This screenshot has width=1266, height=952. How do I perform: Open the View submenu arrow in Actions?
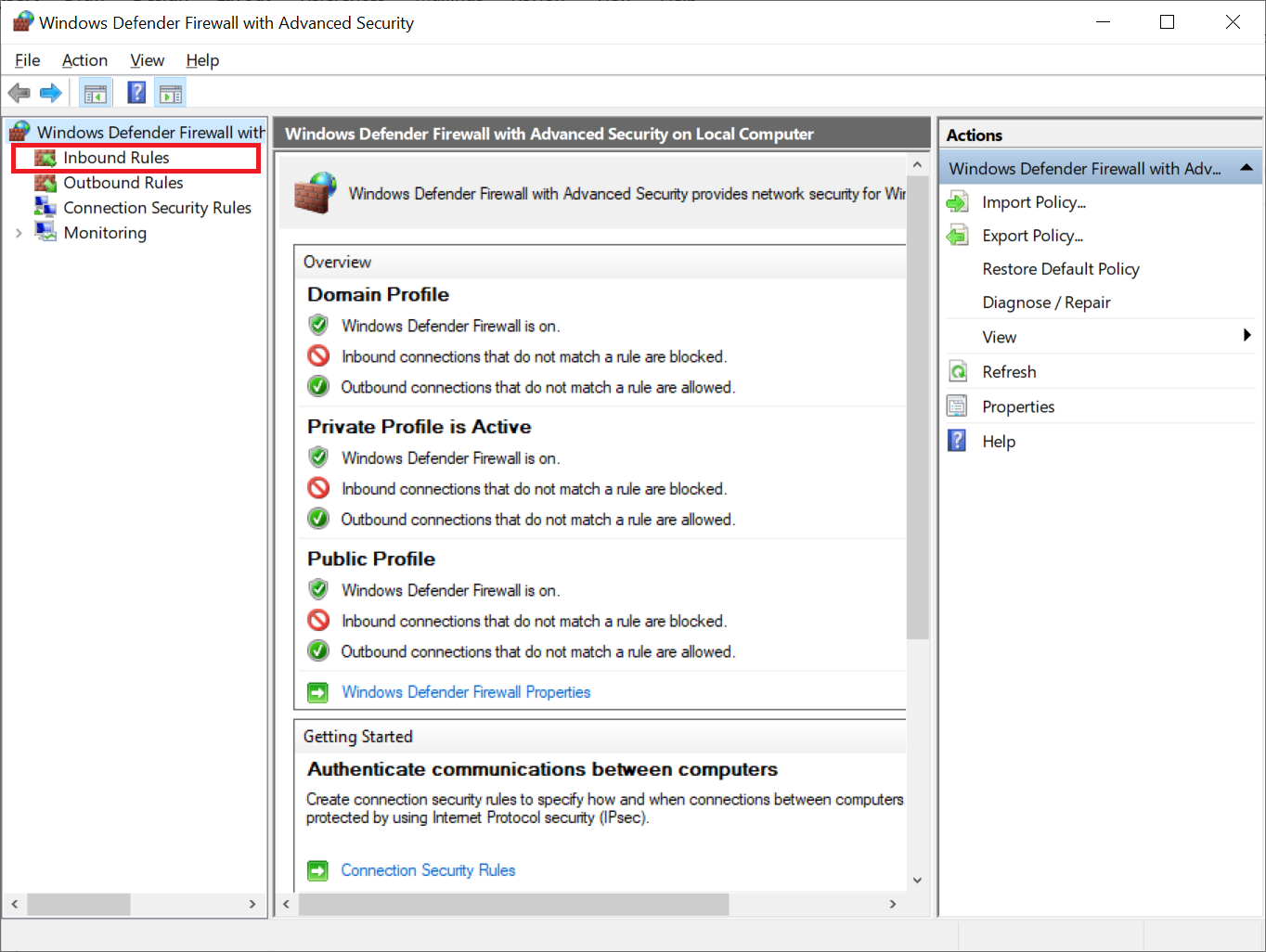[x=1247, y=336]
